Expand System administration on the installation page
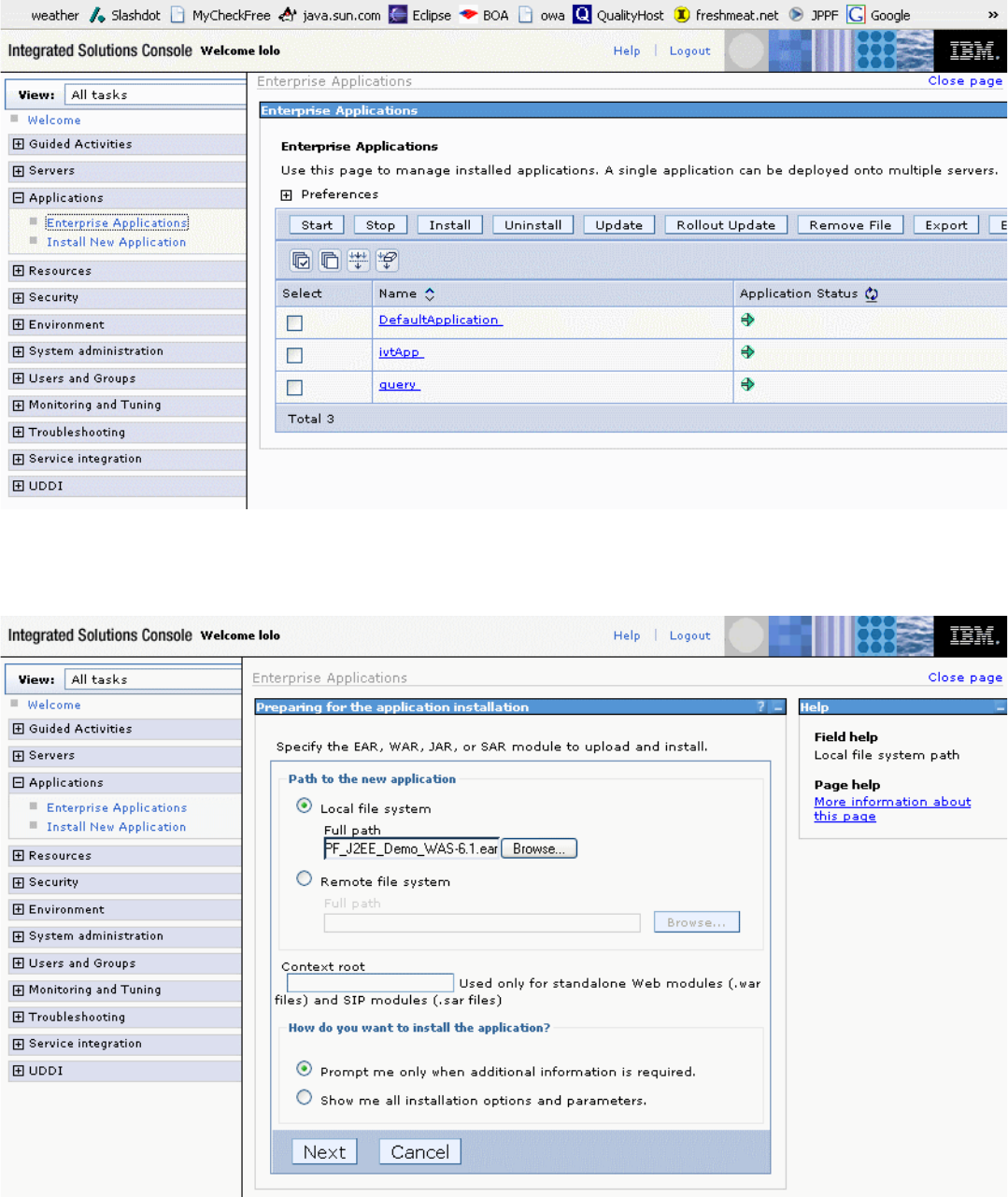Viewport: 1008px width, 1197px height. pyautogui.click(x=18, y=936)
